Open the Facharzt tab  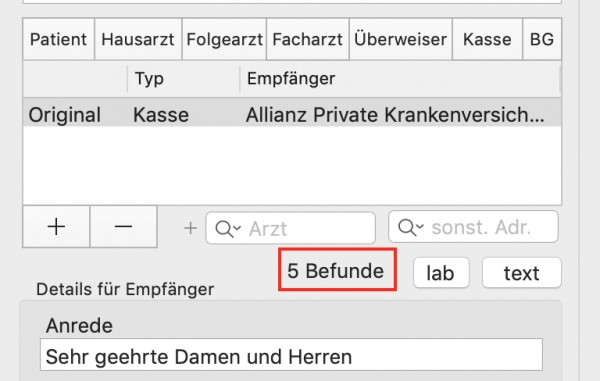click(308, 39)
